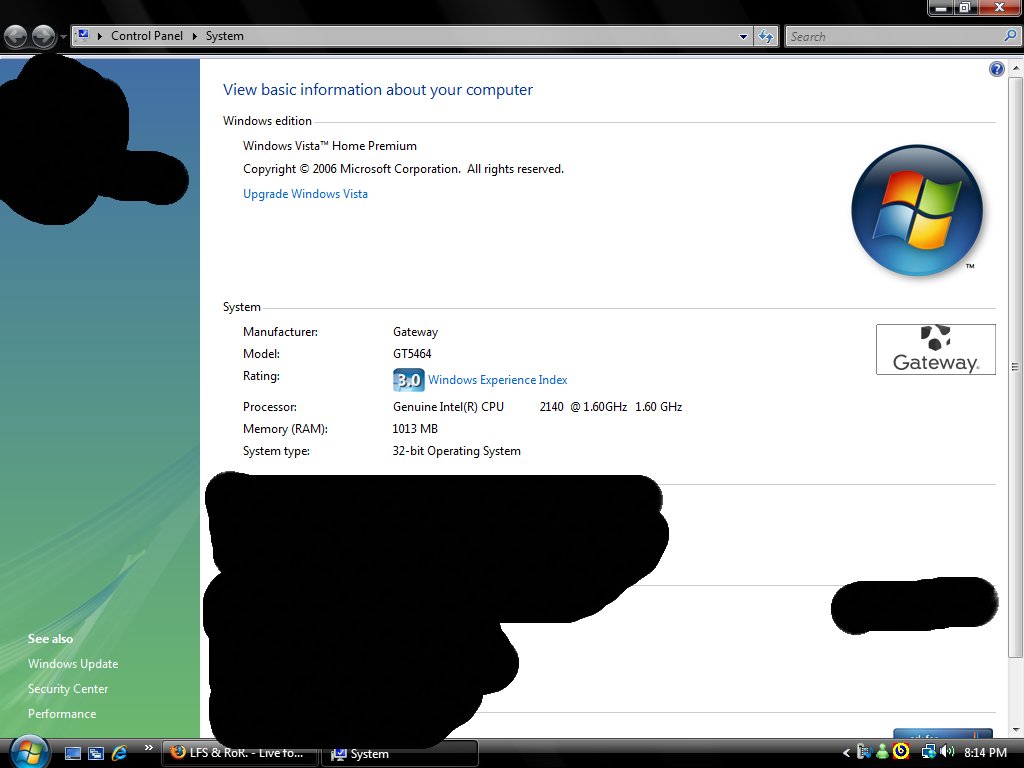Expand the arrow after Control Panel breadcrumb

(195, 36)
